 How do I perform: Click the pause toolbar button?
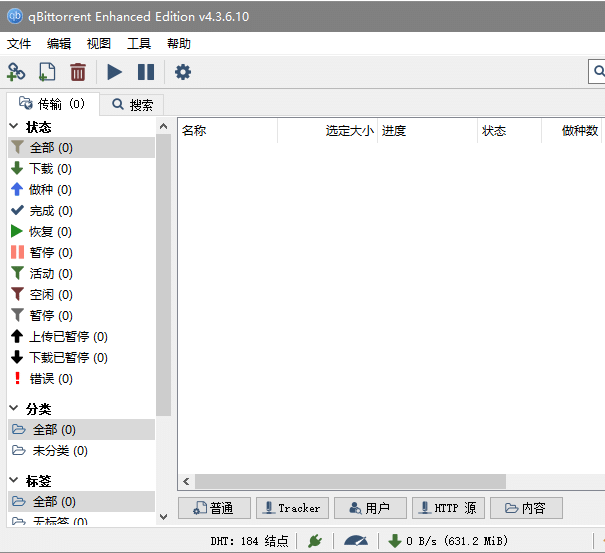click(146, 72)
